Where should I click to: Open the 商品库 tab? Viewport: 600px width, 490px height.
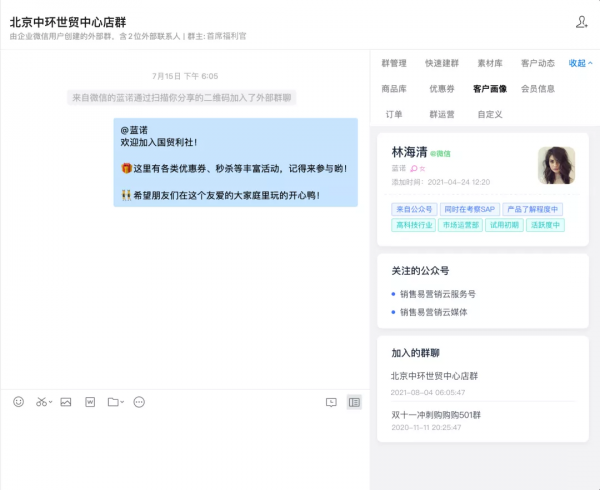(394, 89)
